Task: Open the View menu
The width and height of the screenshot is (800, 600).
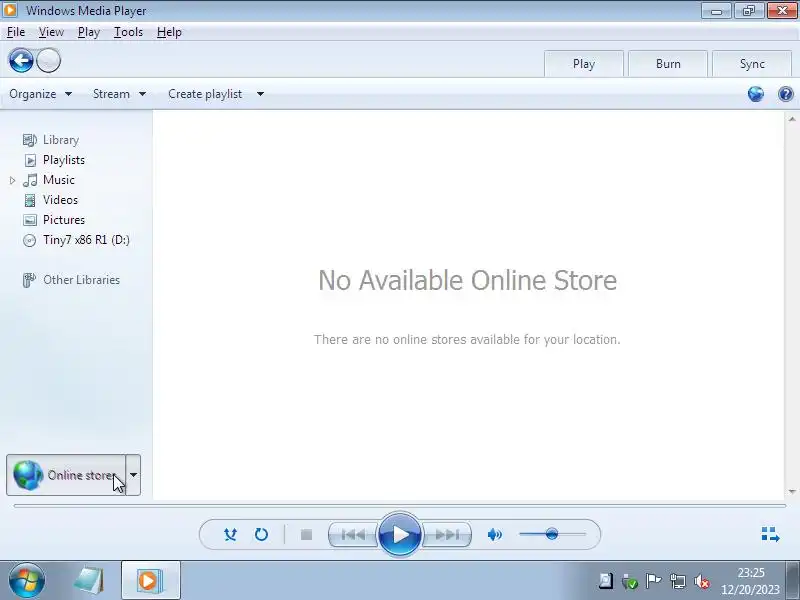Action: [51, 32]
